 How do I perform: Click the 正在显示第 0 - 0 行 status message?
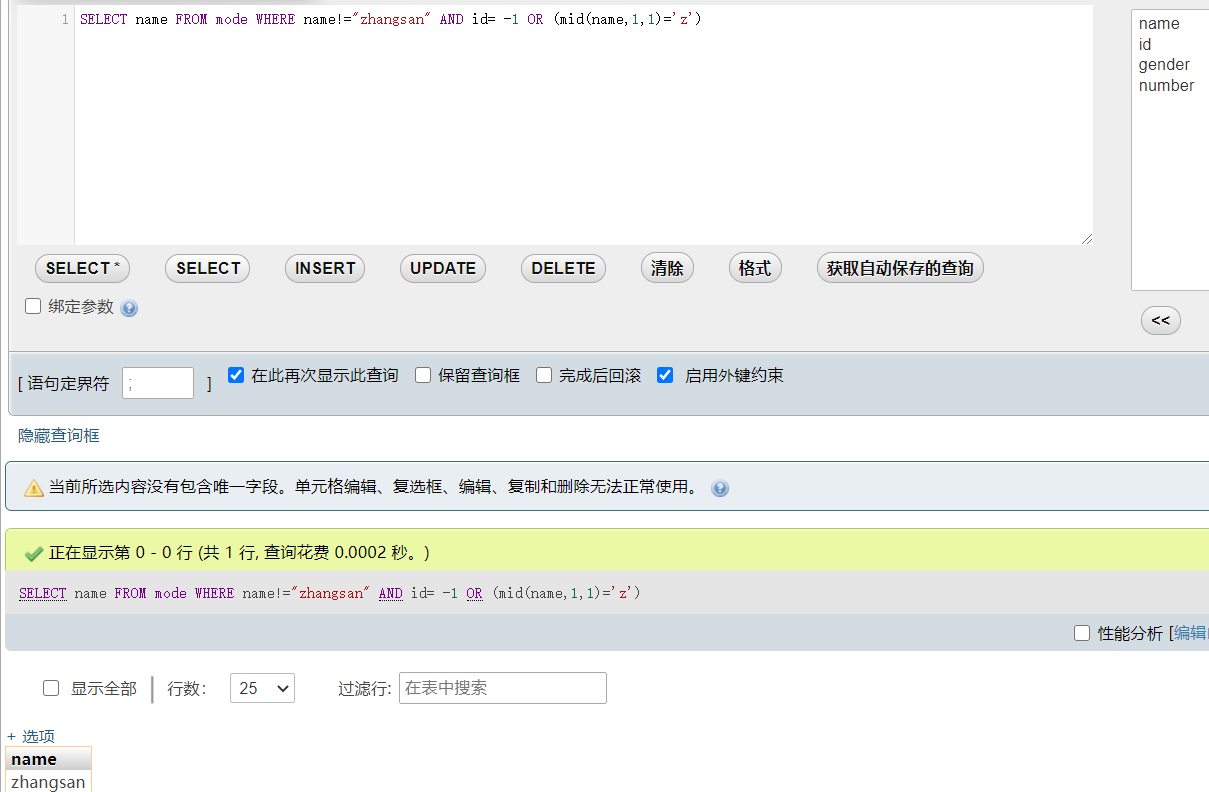point(239,553)
